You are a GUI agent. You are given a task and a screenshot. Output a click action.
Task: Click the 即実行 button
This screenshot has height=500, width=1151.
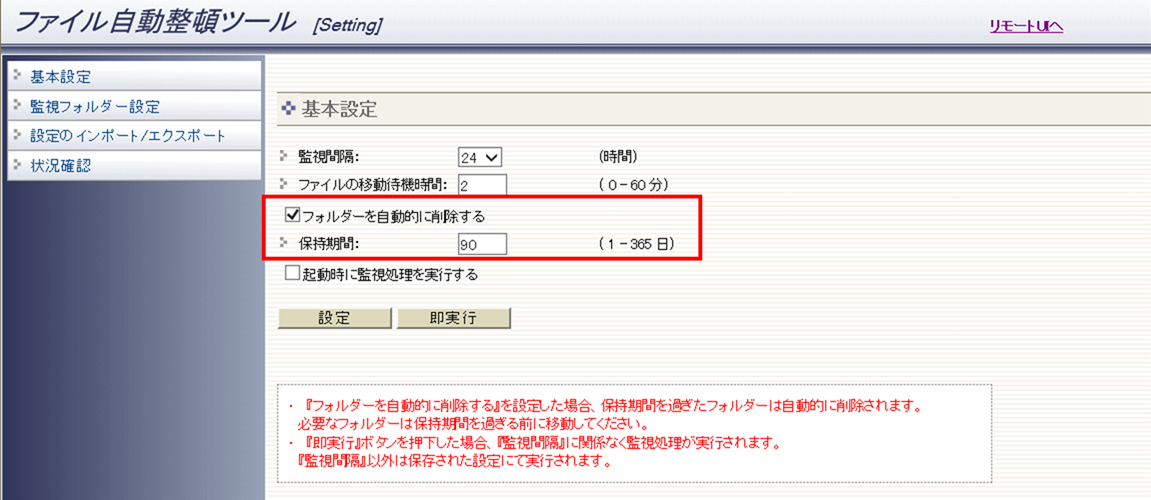click(454, 318)
